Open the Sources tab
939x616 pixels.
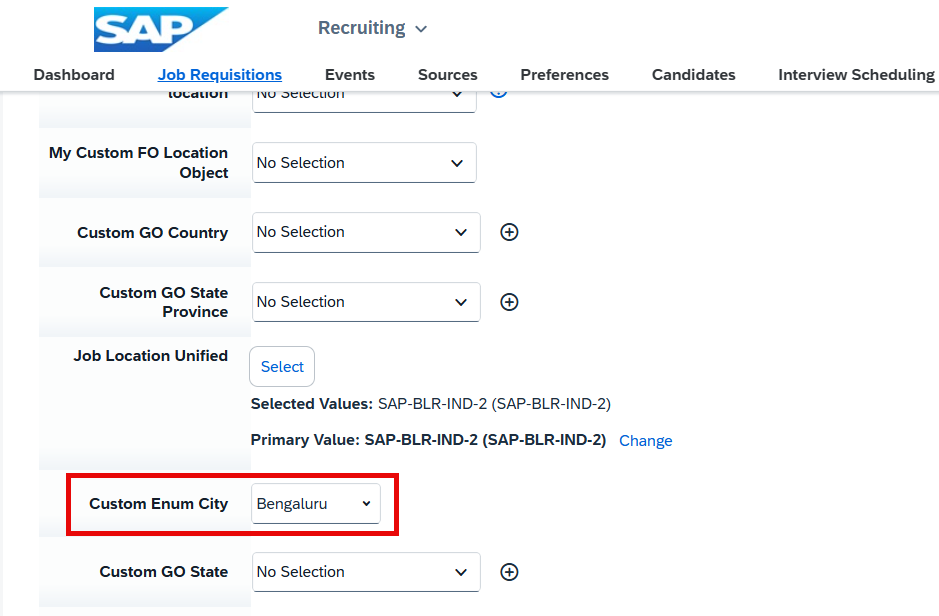click(447, 75)
